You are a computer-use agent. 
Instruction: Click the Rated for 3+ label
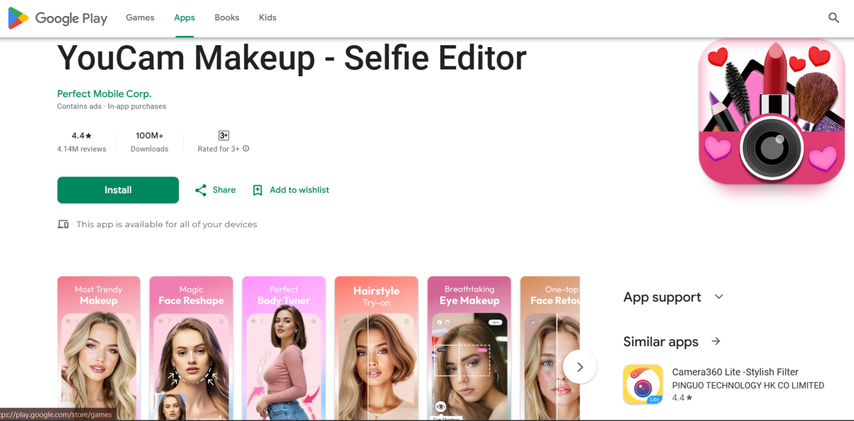218,149
